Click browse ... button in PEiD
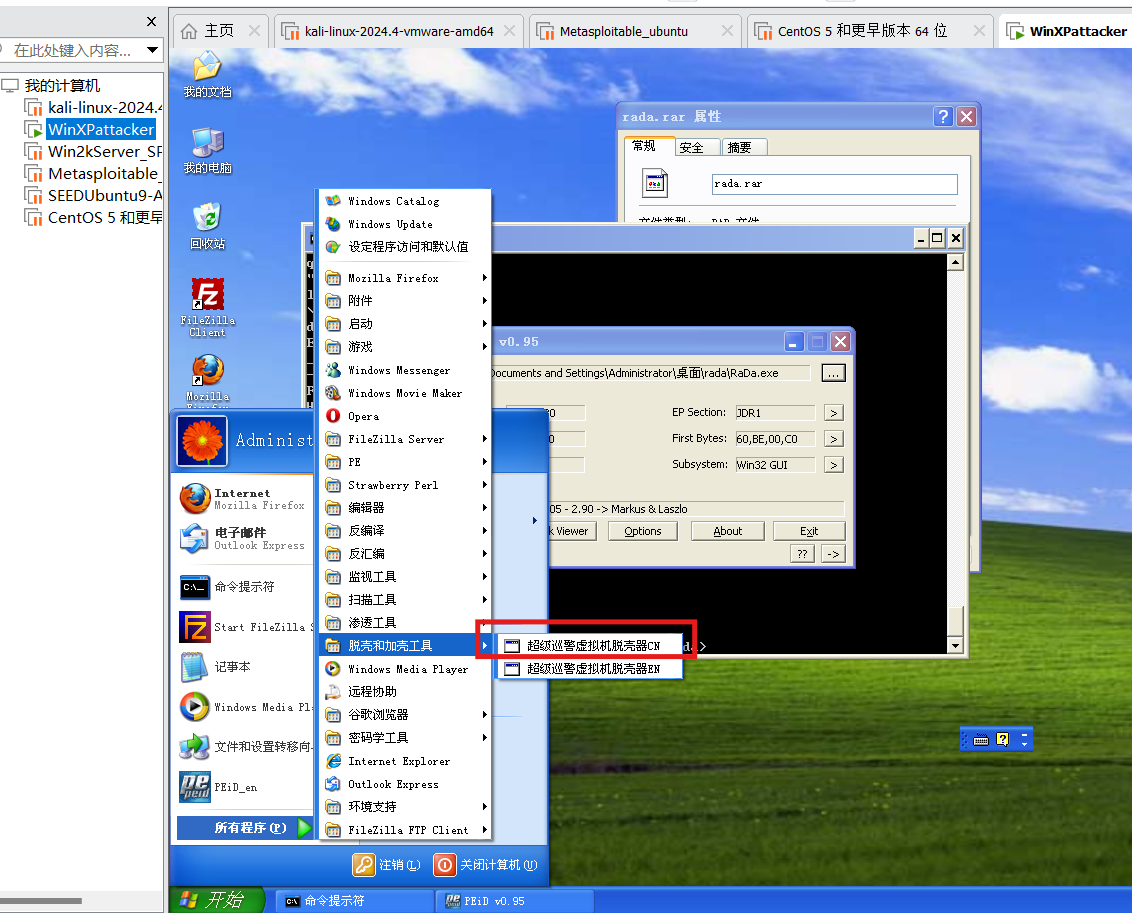Screen dimensions: 1132x913 pos(833,373)
